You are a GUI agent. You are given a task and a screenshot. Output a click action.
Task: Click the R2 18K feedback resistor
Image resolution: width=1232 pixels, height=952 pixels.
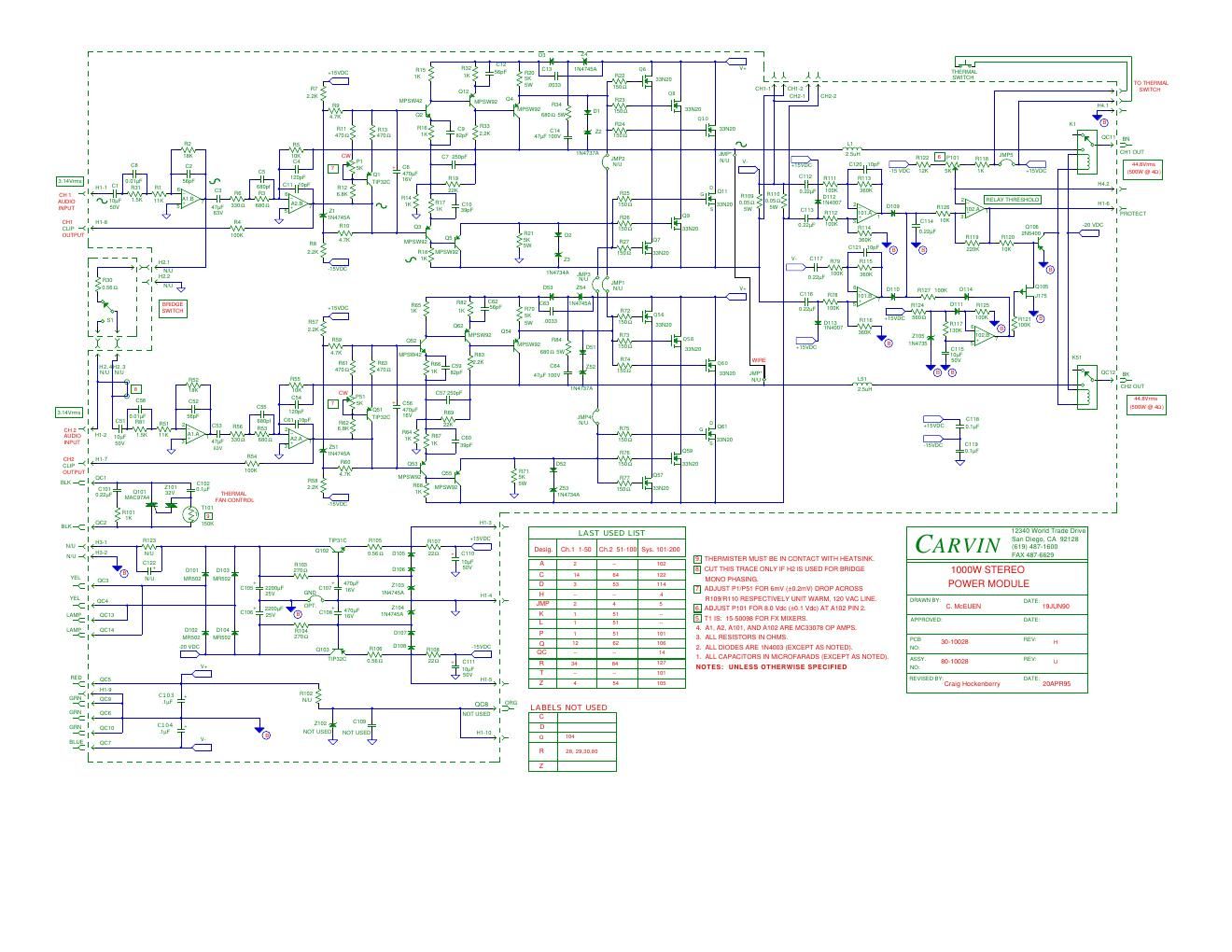tap(188, 149)
